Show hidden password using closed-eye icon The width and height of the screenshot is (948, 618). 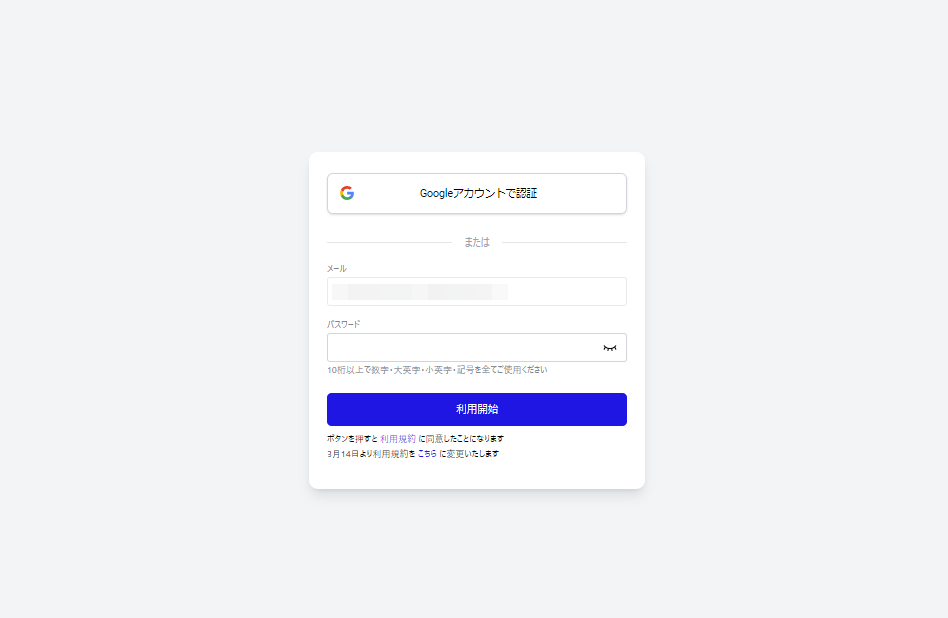tap(609, 348)
